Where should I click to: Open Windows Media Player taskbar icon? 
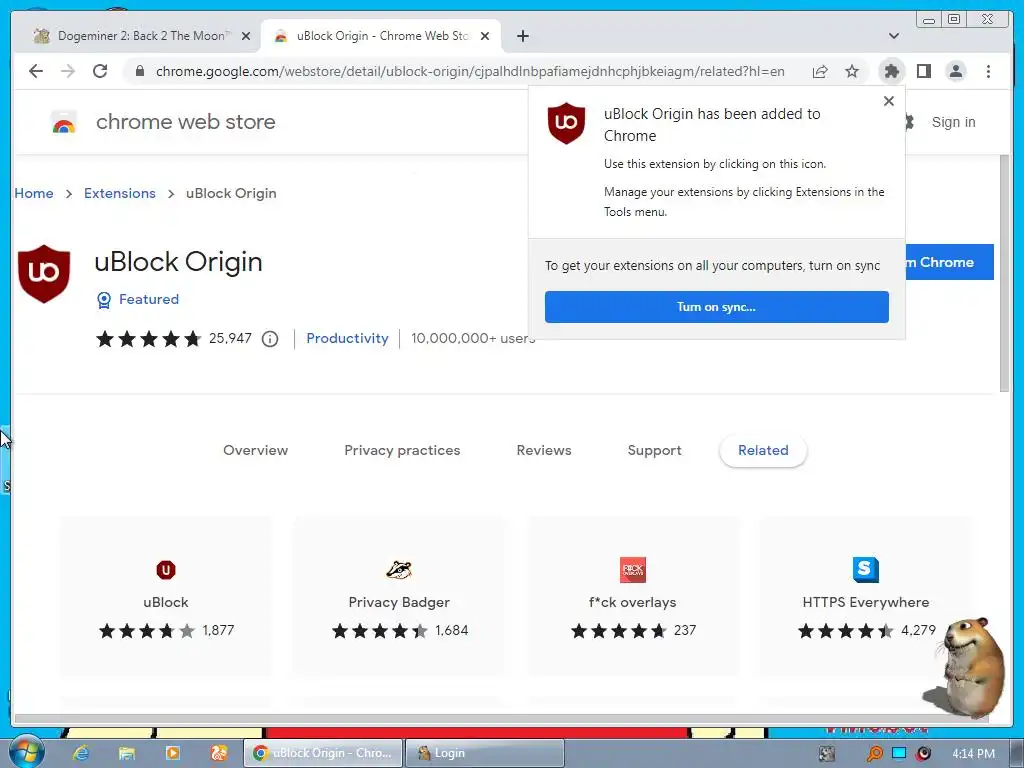click(x=173, y=753)
